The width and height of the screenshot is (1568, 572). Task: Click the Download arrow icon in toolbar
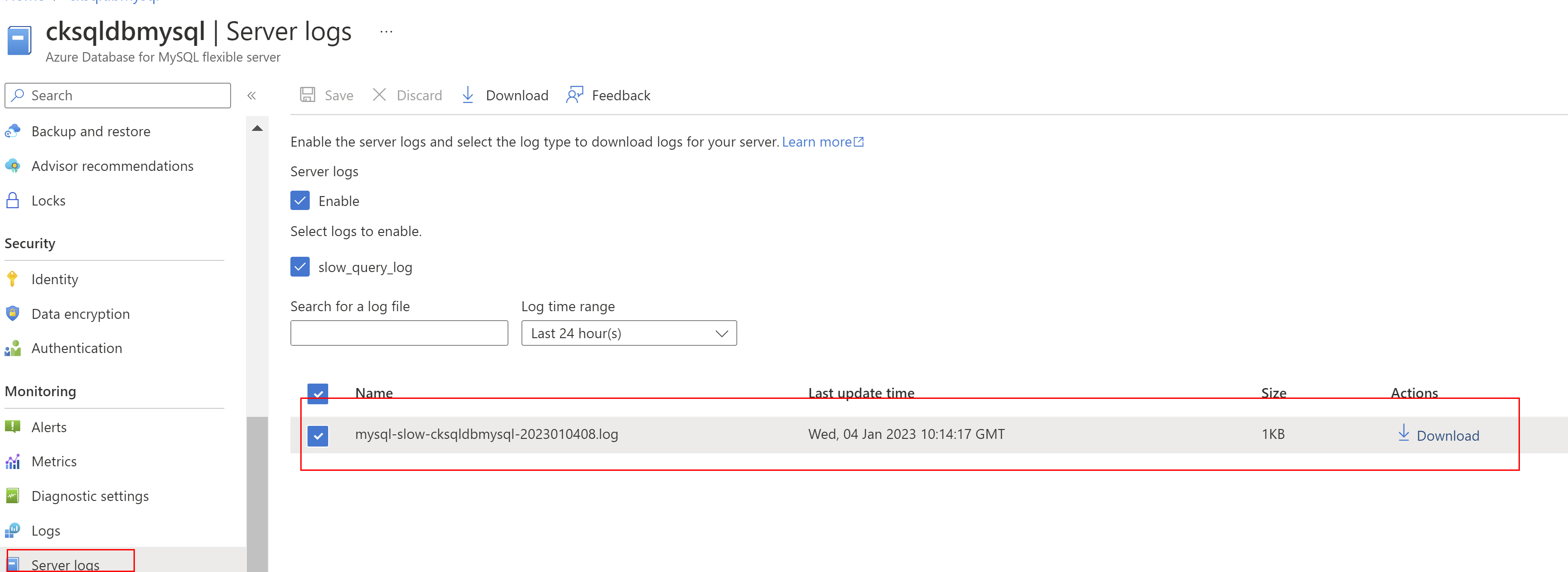468,95
